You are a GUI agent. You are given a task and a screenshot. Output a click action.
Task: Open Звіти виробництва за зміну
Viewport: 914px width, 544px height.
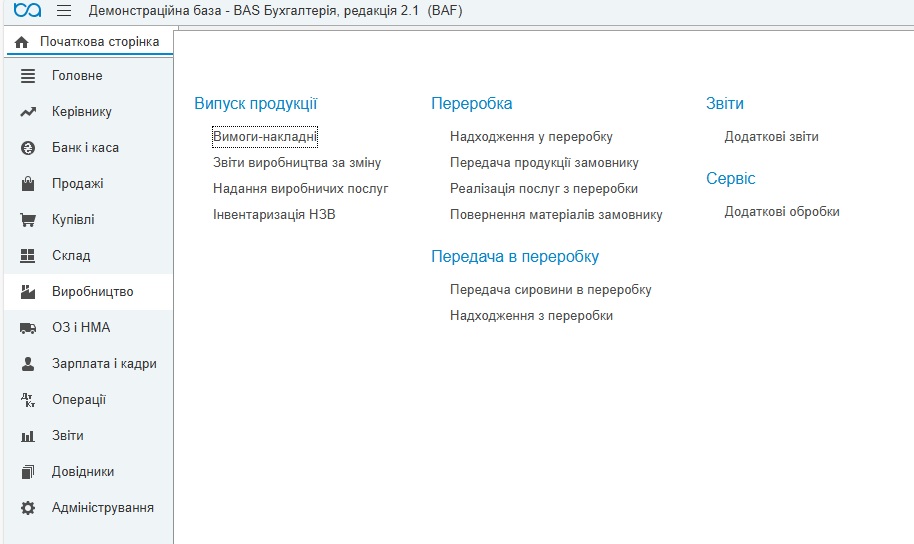point(296,162)
